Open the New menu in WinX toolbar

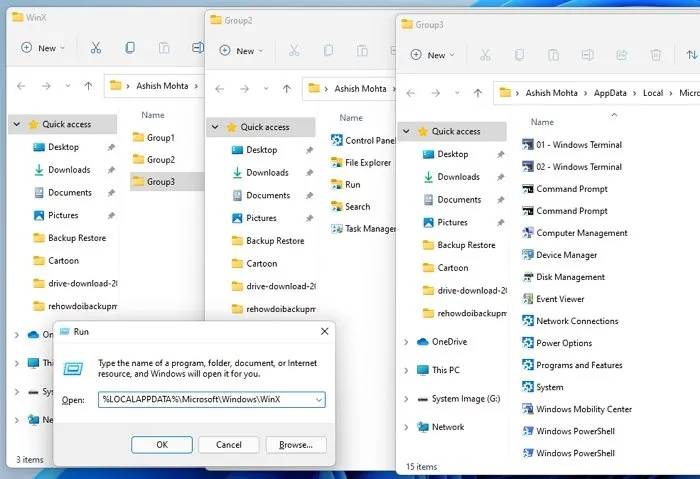tap(46, 47)
